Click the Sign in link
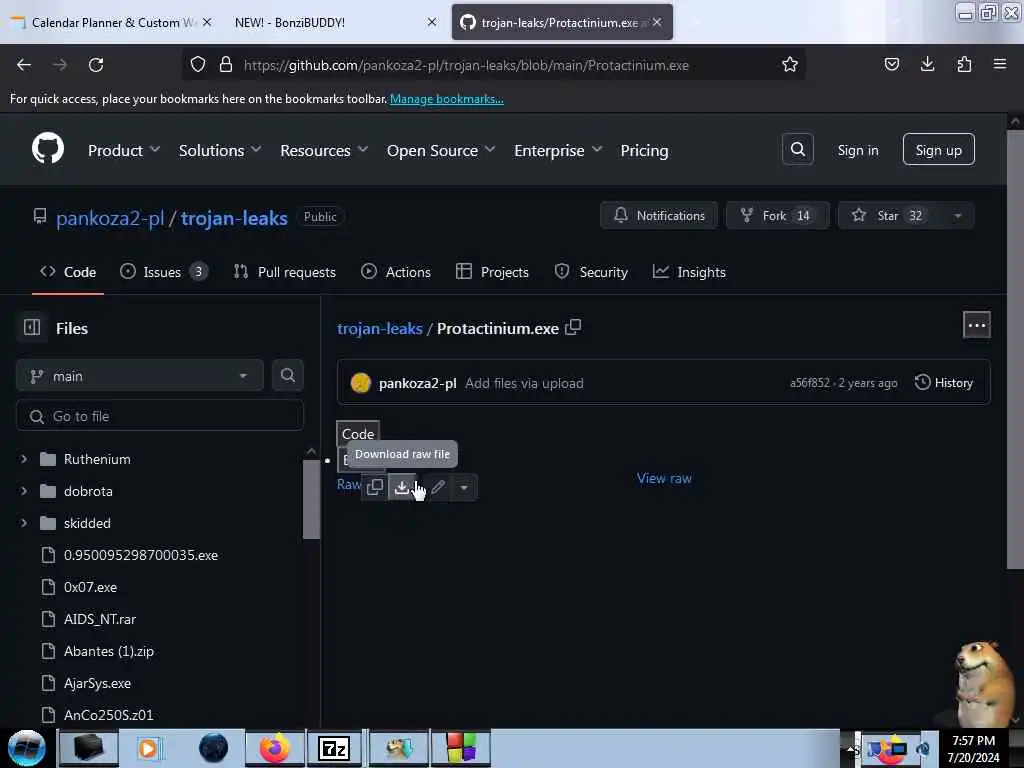 tap(857, 150)
